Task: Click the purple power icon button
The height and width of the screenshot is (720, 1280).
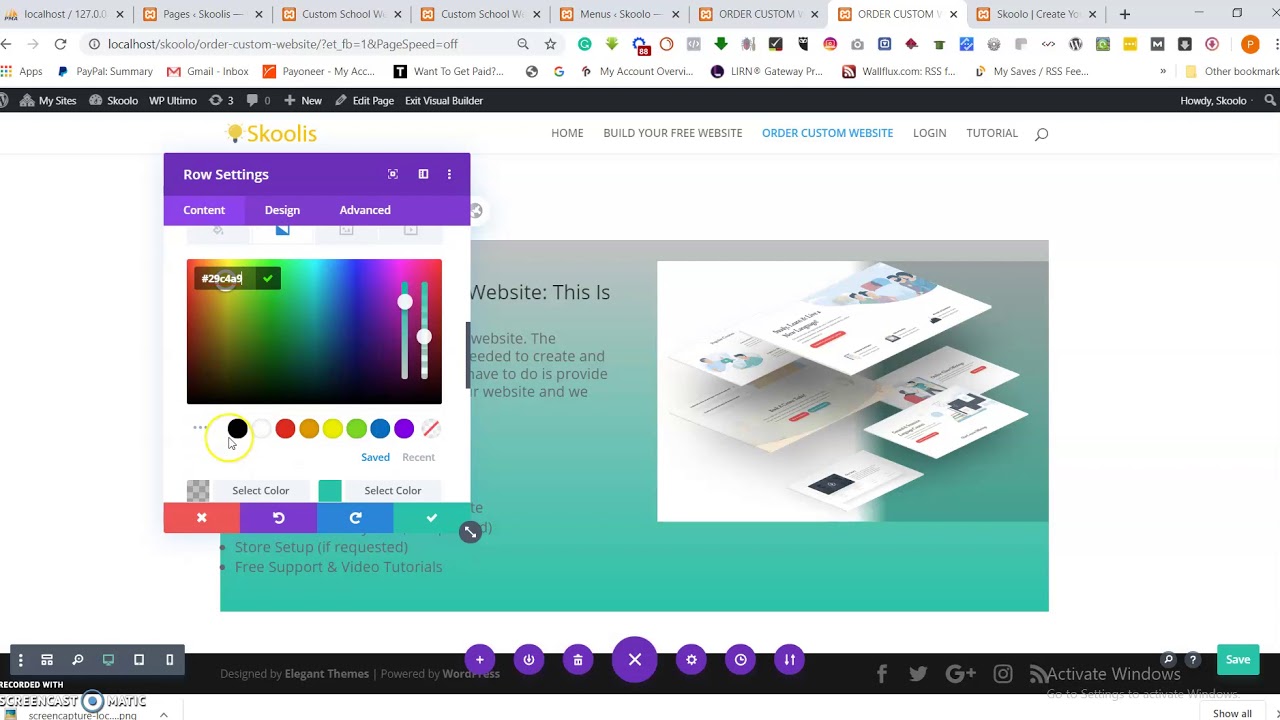Action: click(x=529, y=660)
